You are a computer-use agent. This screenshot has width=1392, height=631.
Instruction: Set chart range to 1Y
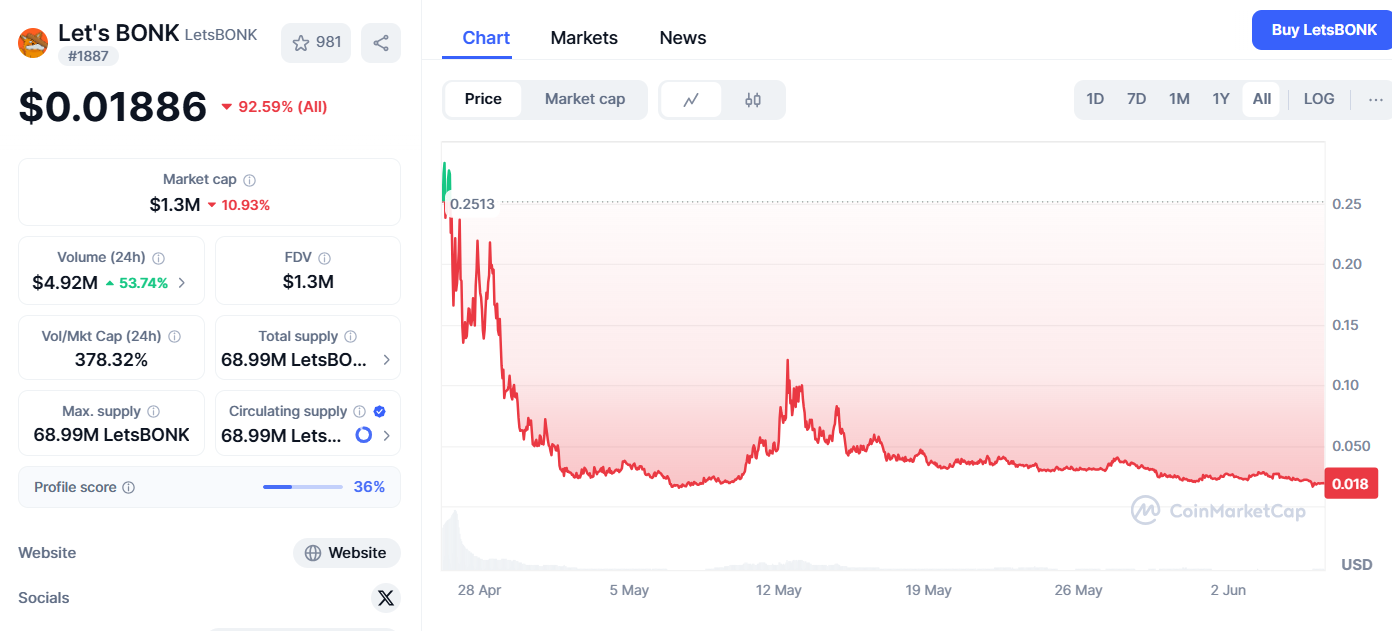[1221, 99]
